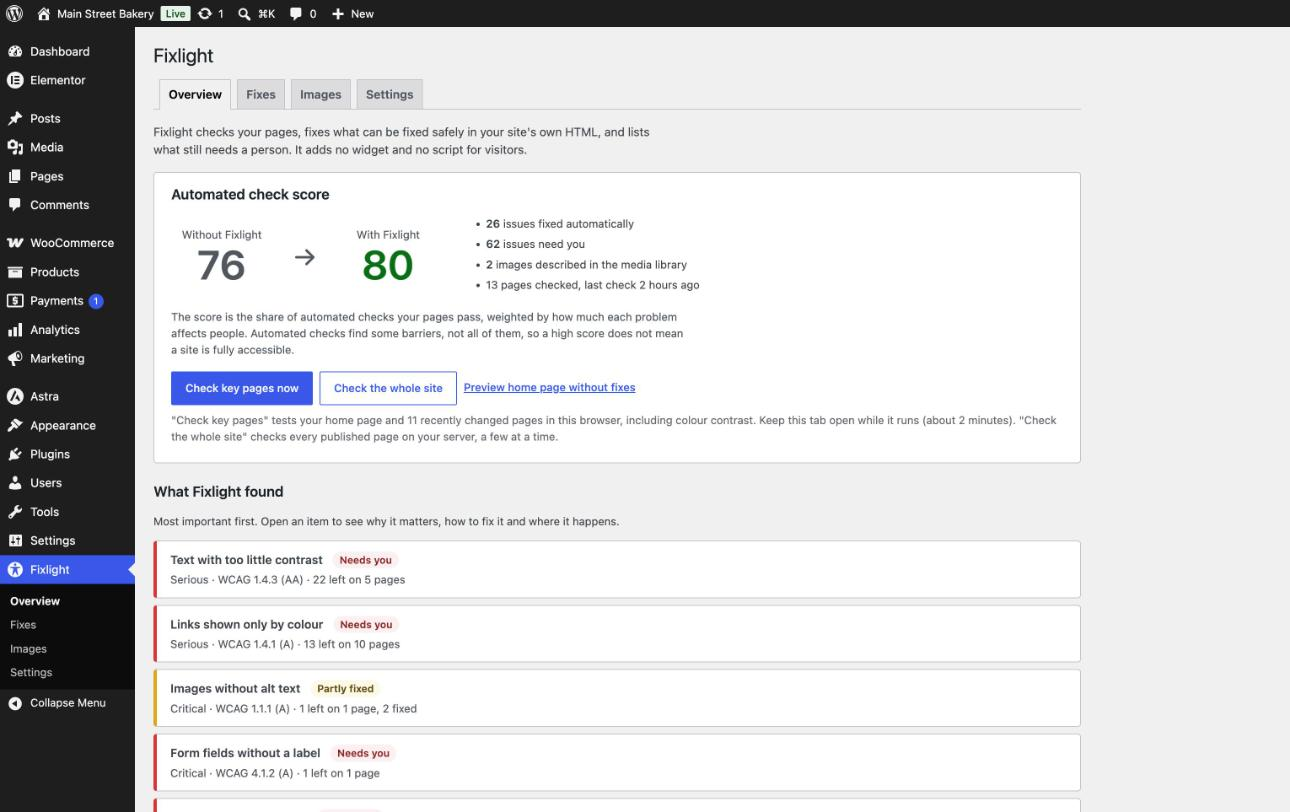
Task: Open the Dashboard gauge icon
Action: (x=15, y=51)
